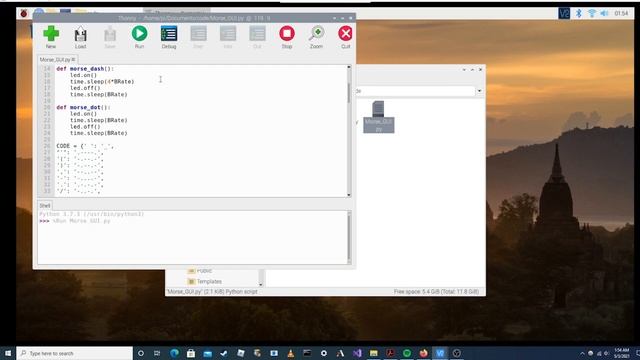Show hidden icons chevron in Windows tray
640x360 pixels.
click(x=582, y=353)
